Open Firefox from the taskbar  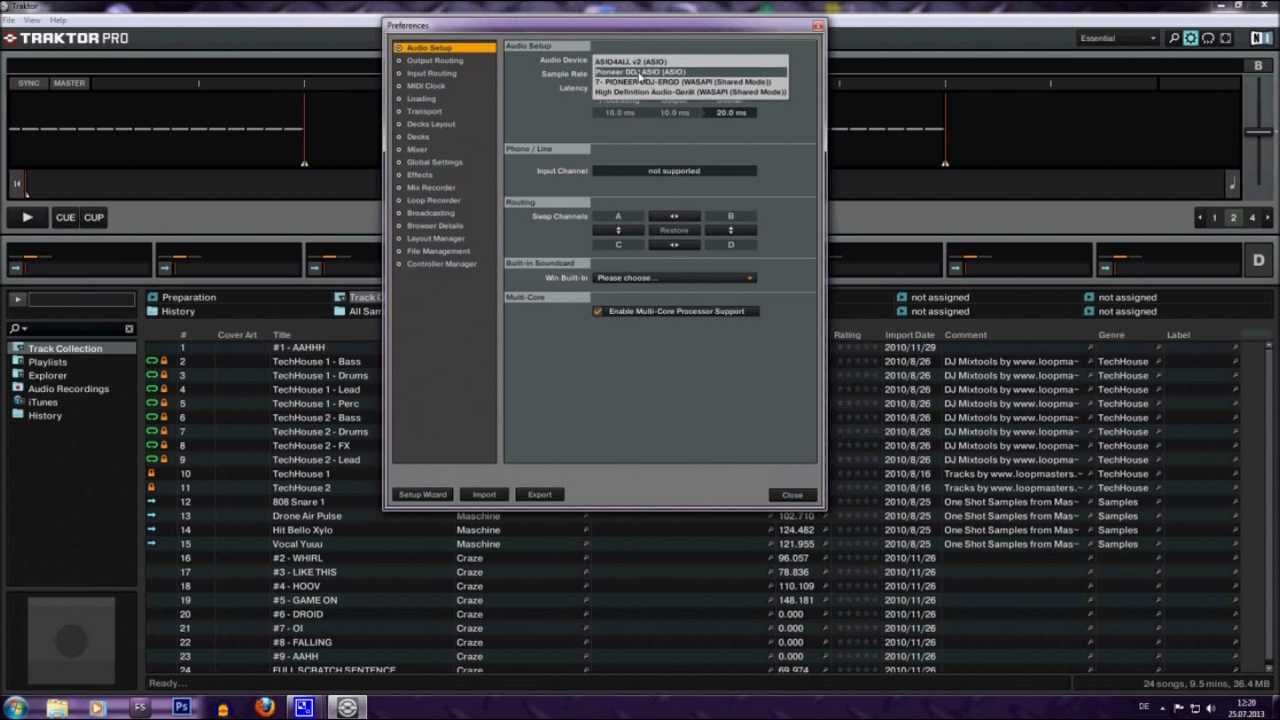[264, 707]
